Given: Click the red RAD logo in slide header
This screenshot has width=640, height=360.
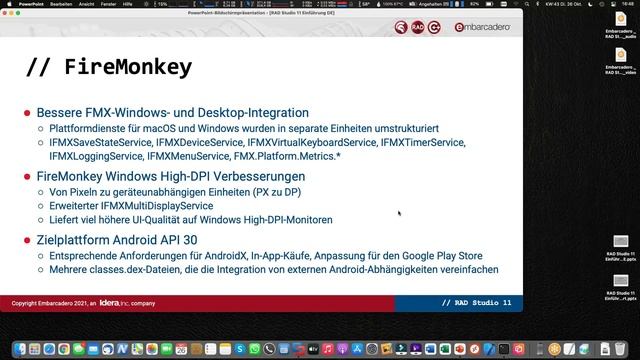Looking at the screenshot, I should coord(418,27).
